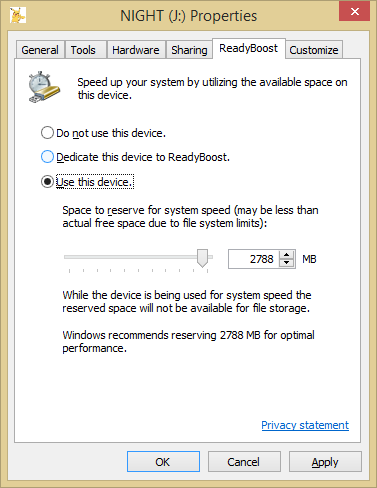This screenshot has width=377, height=488.
Task: Go to the Hardware tab
Action: click(136, 50)
